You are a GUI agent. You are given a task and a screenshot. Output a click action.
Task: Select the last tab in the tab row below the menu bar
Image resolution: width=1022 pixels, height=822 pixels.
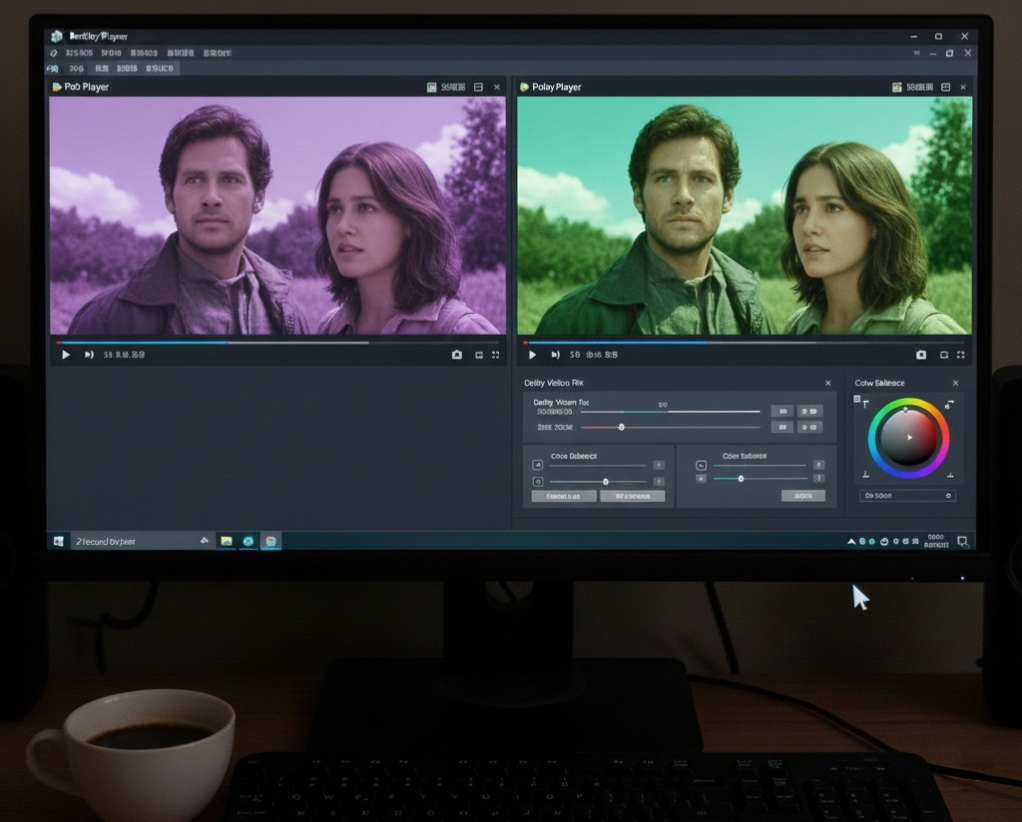pyautogui.click(x=160, y=69)
